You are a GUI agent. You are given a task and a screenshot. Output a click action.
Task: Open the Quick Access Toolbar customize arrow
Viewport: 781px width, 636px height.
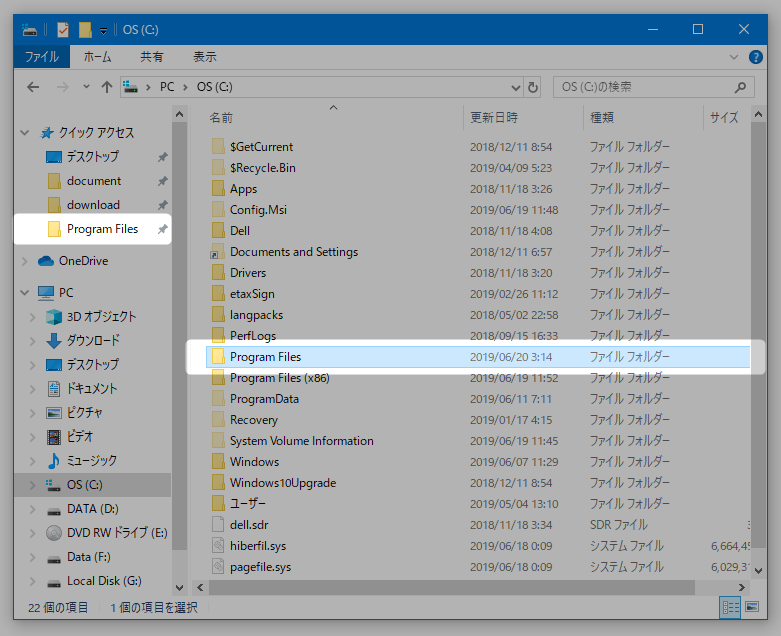103,31
